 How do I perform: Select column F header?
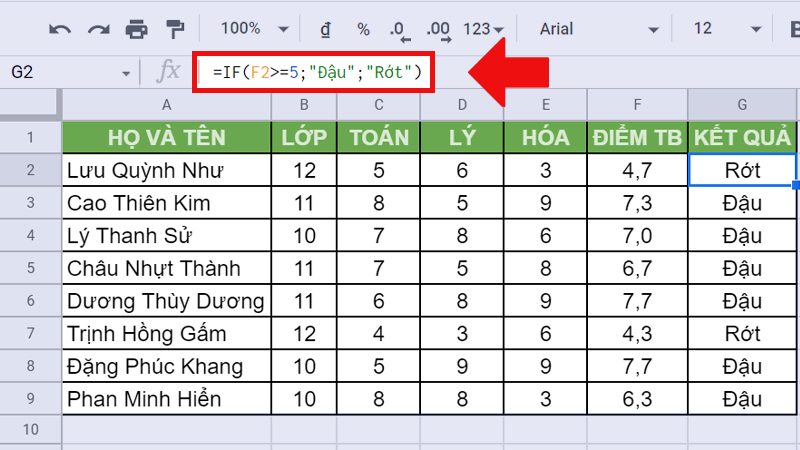point(637,104)
